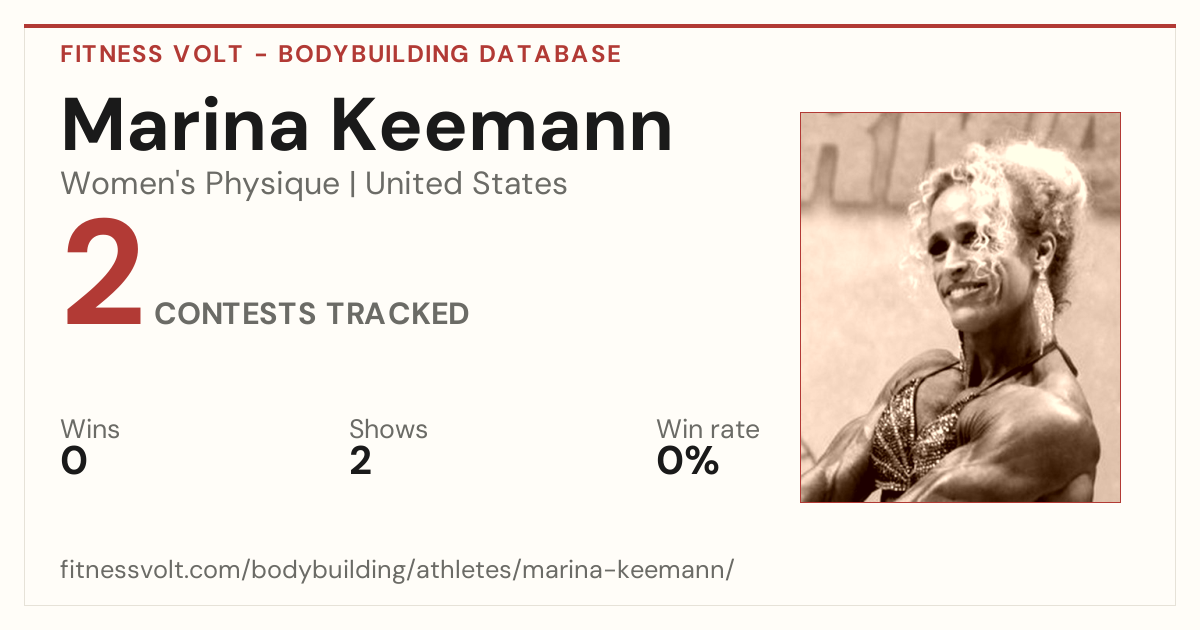Select the "Shows" stat label
The image size is (1200, 630).
388,430
